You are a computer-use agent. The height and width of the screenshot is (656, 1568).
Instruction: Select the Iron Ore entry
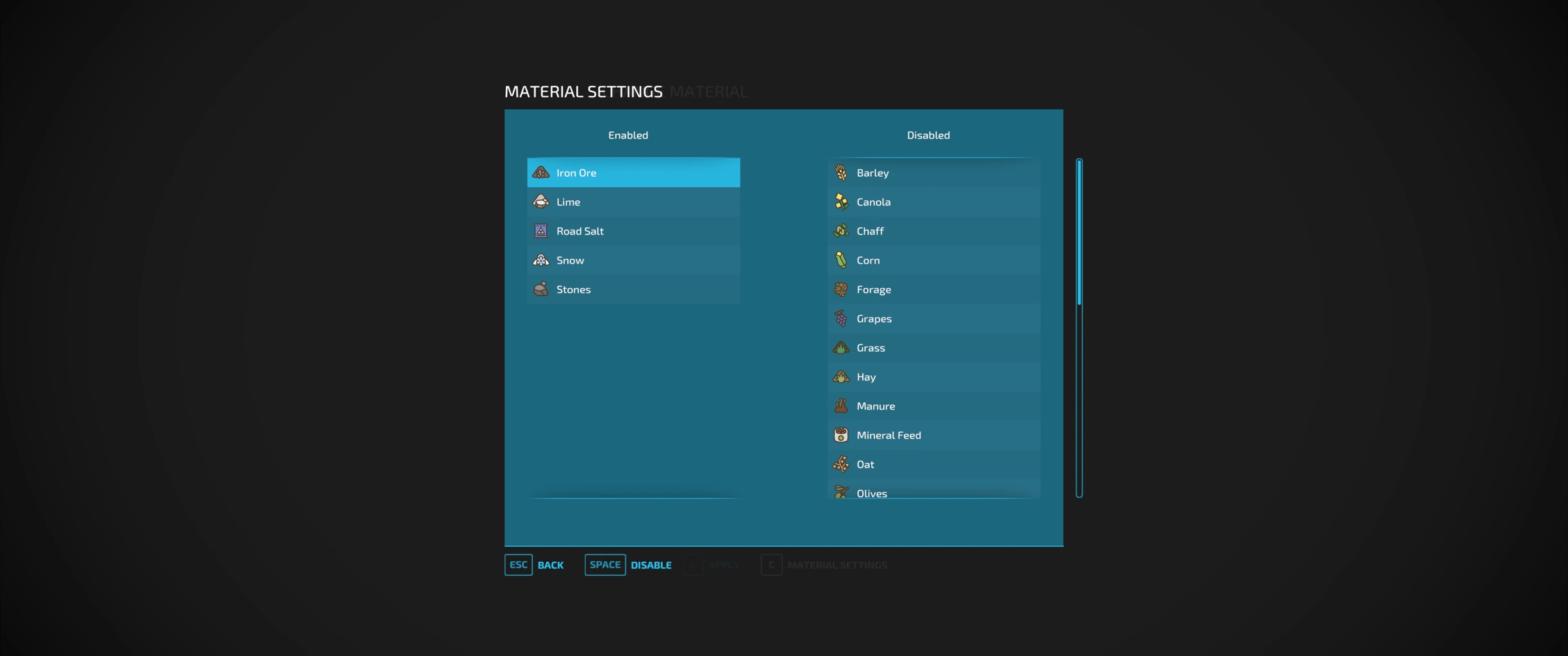[x=633, y=172]
